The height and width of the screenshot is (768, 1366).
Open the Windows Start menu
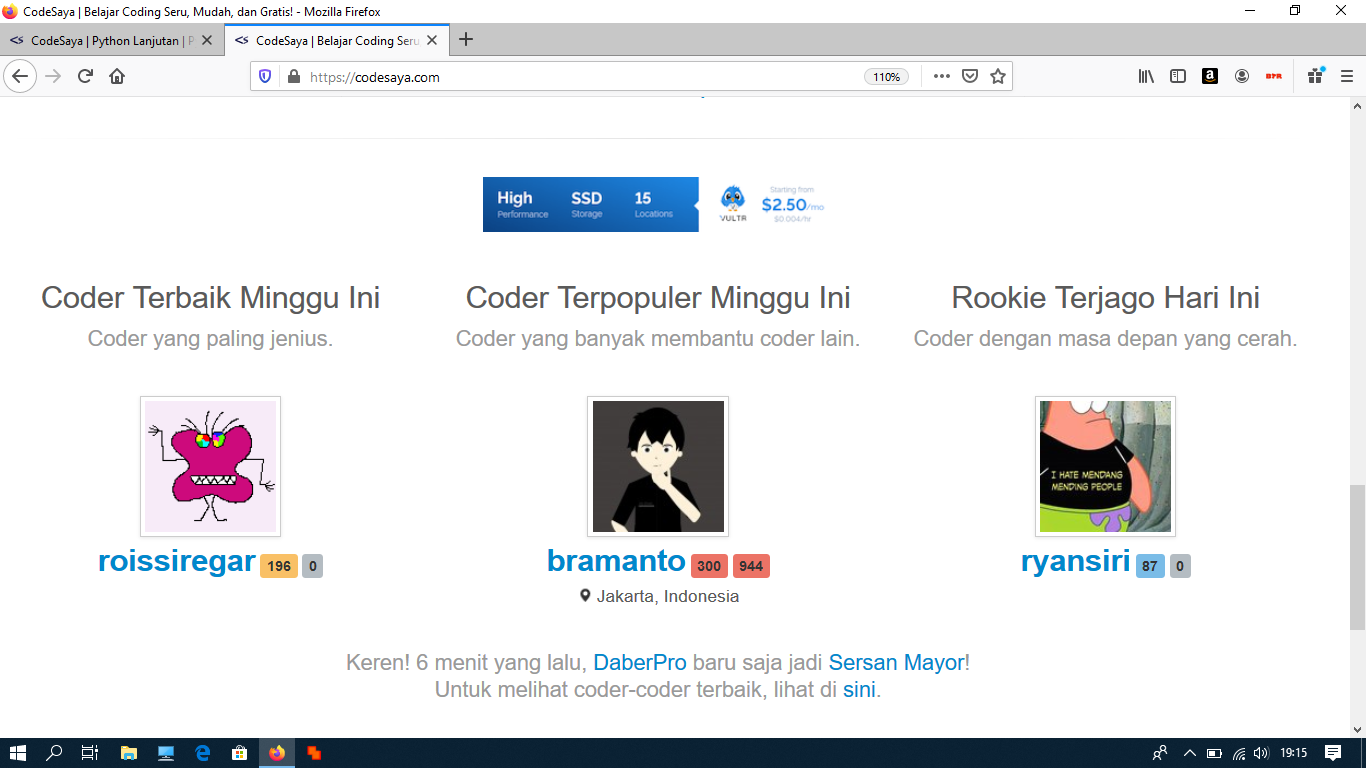click(17, 753)
